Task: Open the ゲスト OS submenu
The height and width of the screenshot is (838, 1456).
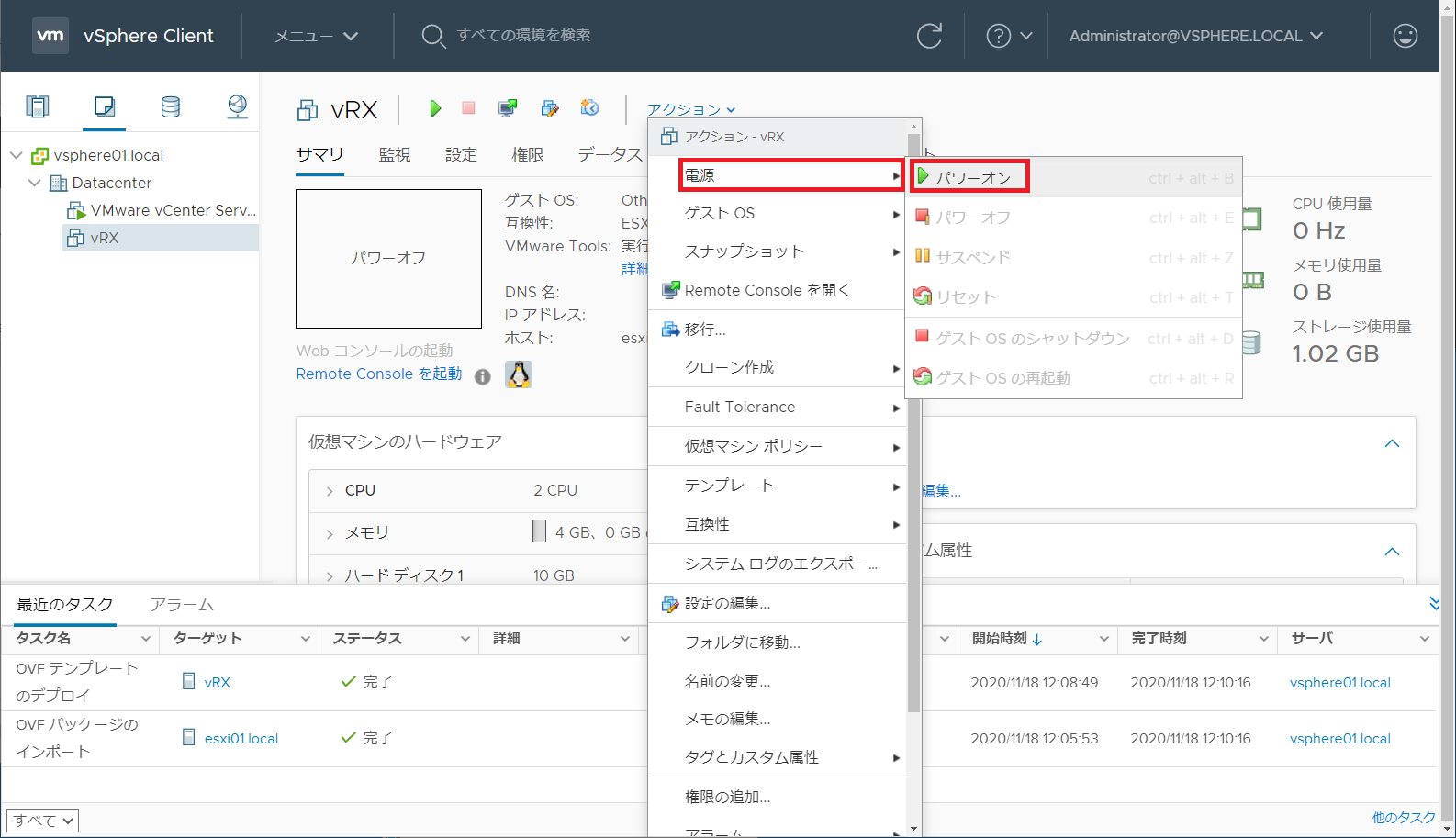Action: click(778, 213)
